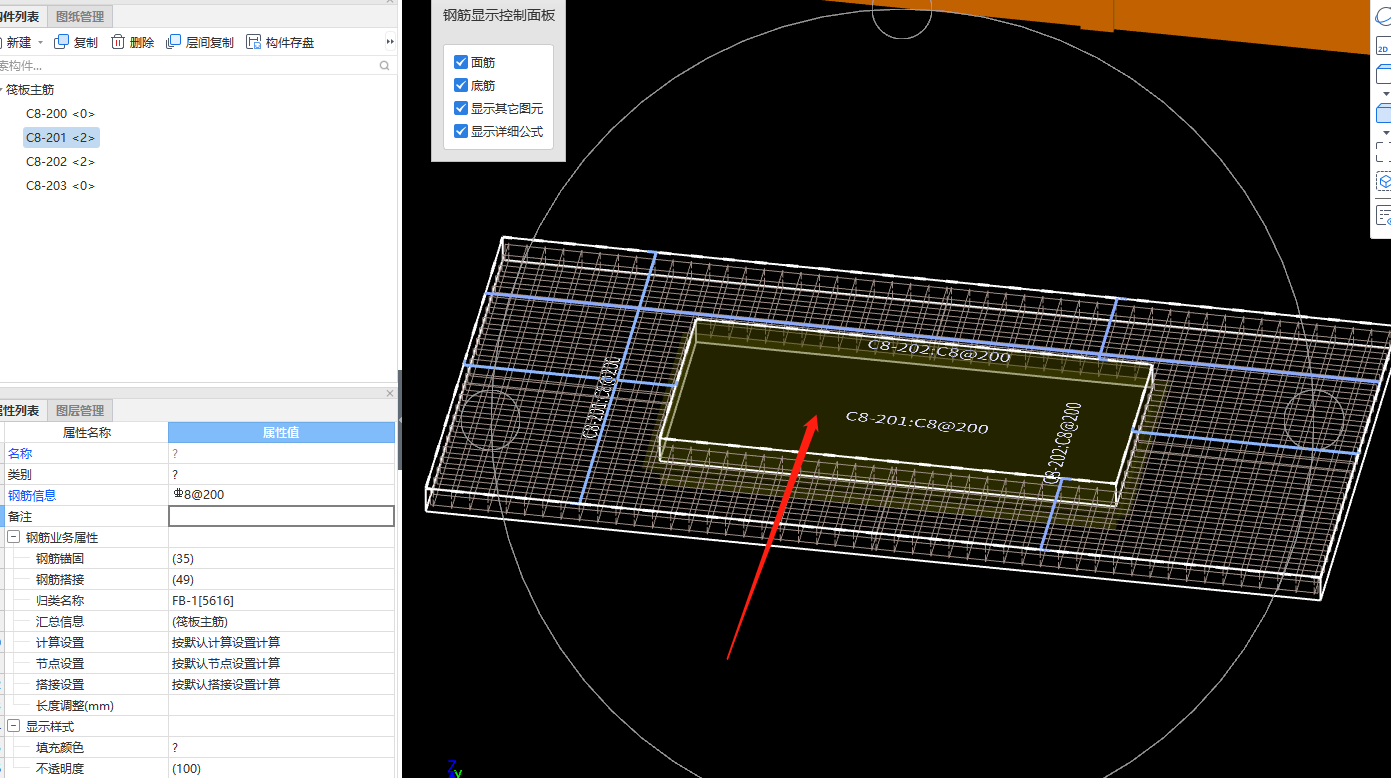
Task: Uncheck the 显示其它图元 checkbox
Action: coord(461,108)
